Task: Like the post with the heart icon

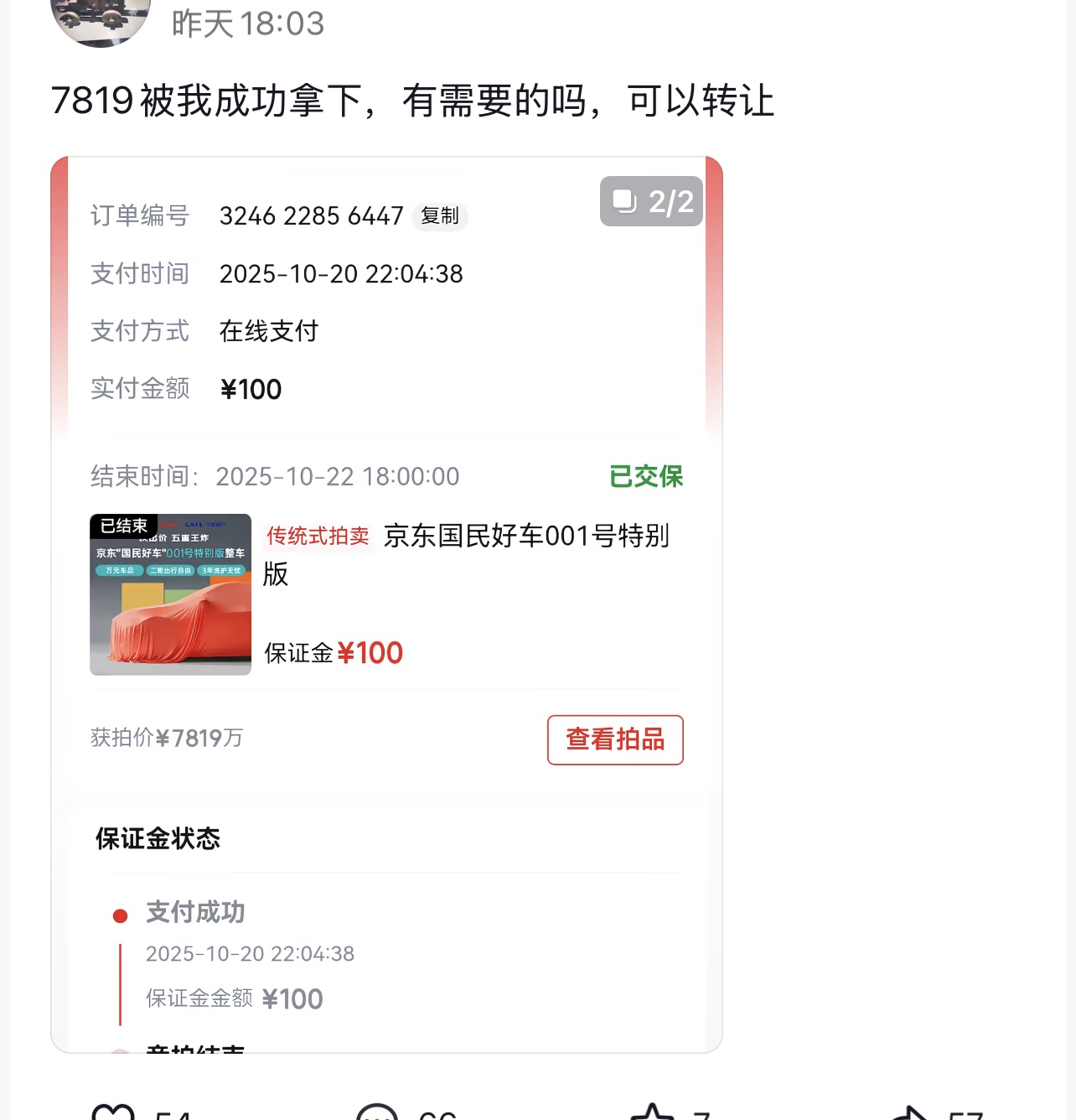Action: (x=113, y=1113)
